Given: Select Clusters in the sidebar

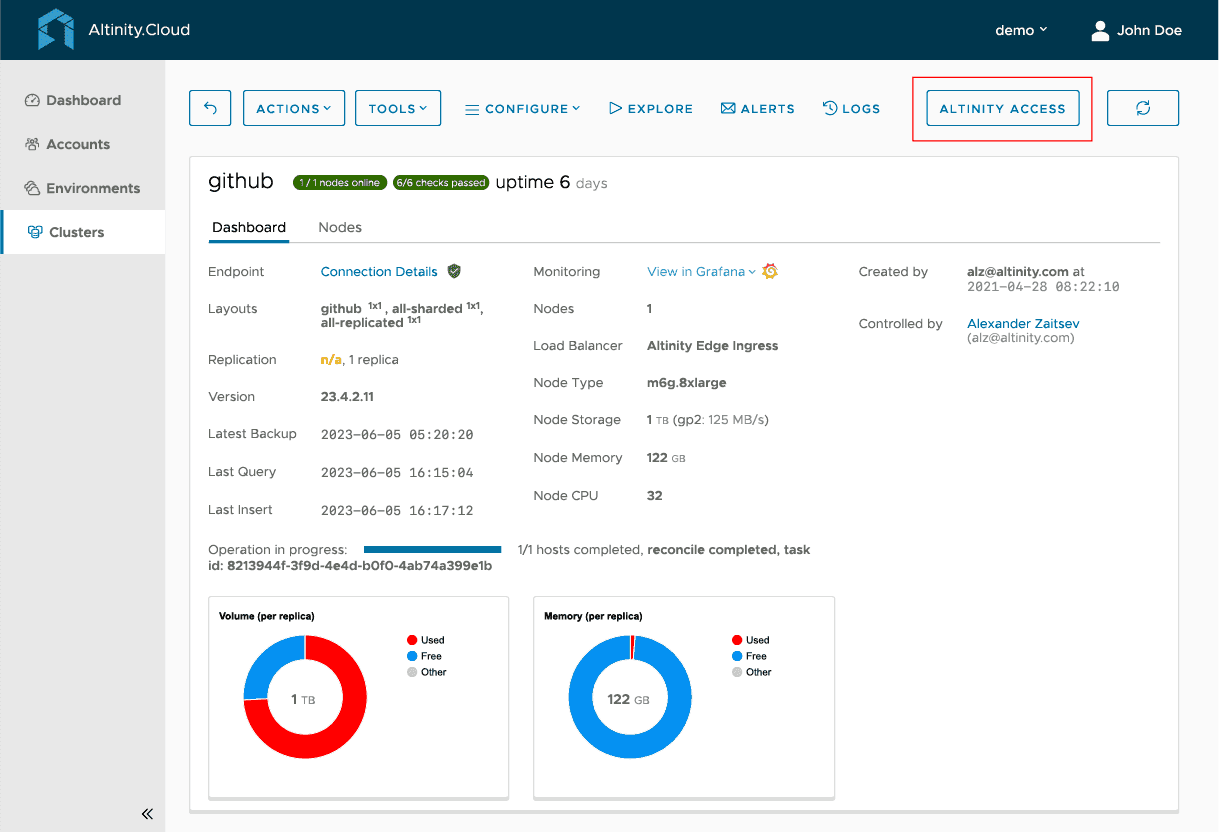Looking at the screenshot, I should [82, 232].
